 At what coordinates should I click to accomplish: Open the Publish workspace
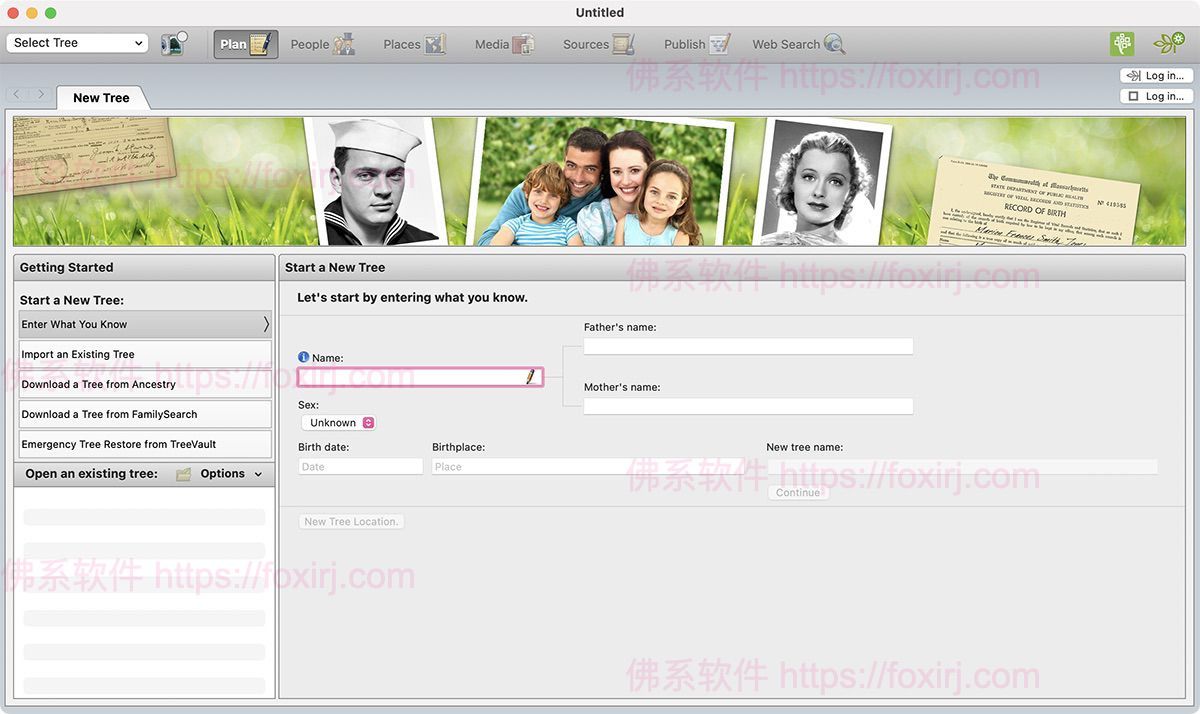694,44
